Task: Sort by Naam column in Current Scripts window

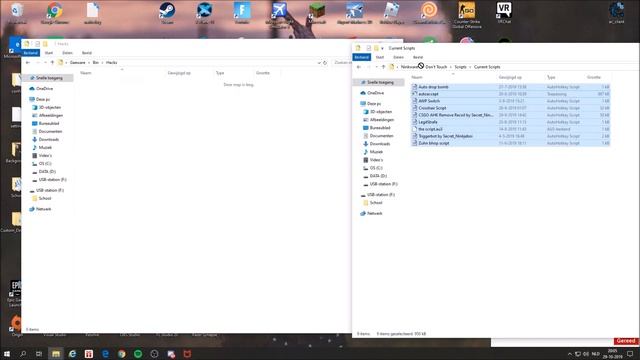Action: [416, 77]
